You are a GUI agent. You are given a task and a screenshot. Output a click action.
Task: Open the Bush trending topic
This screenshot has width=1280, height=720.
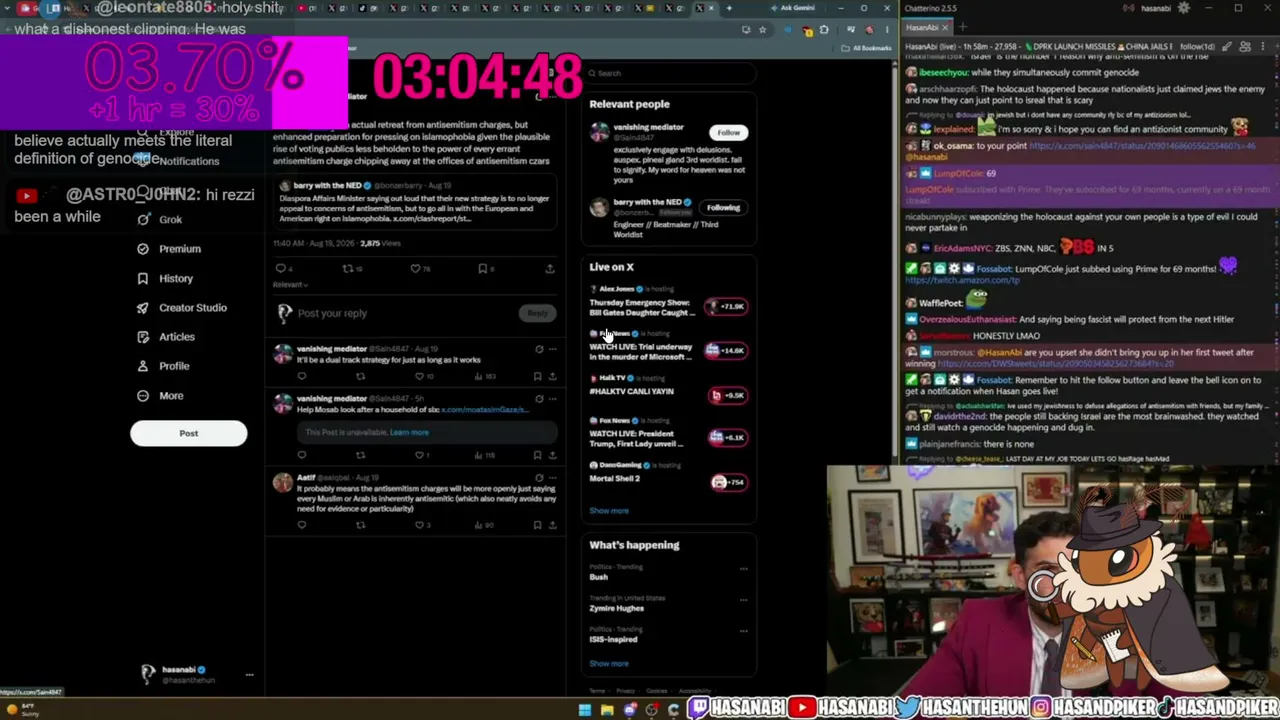click(599, 577)
